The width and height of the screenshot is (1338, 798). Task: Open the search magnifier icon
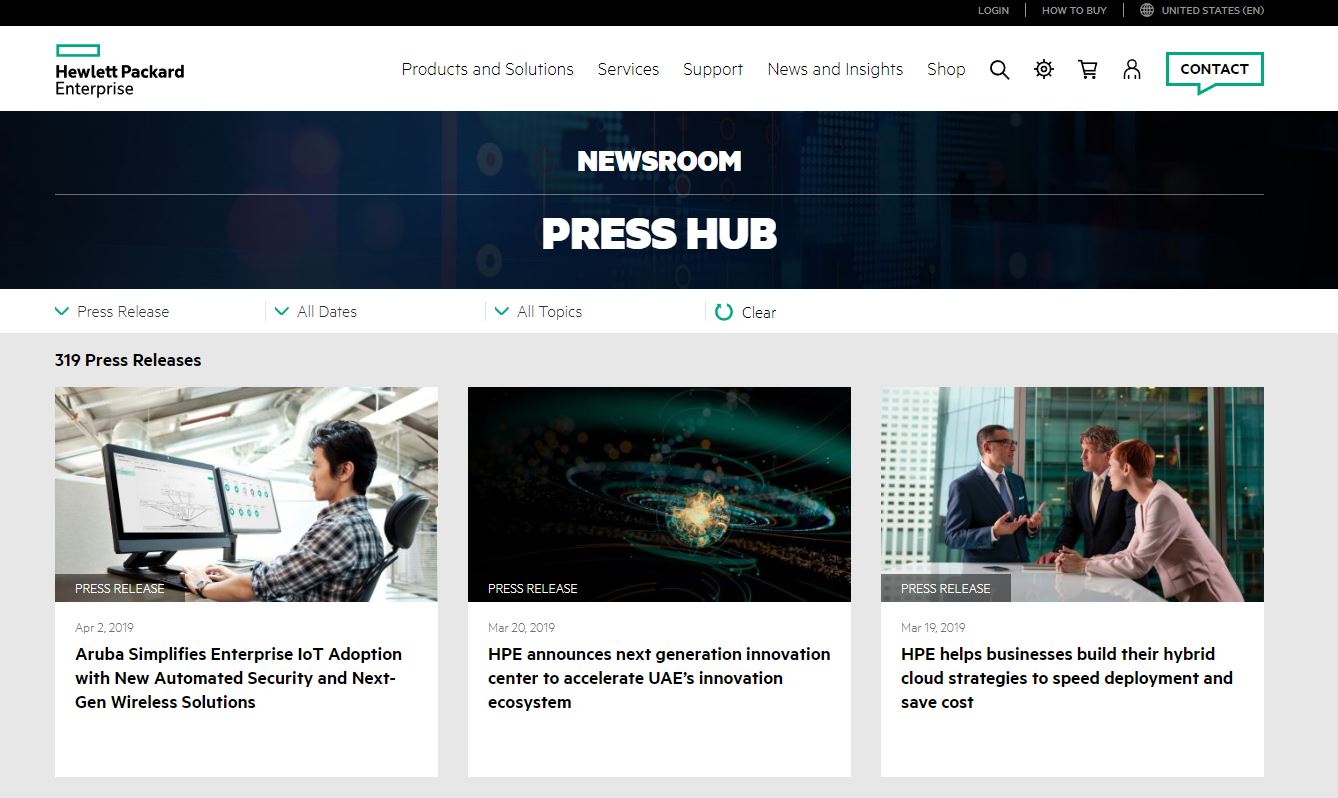[999, 69]
